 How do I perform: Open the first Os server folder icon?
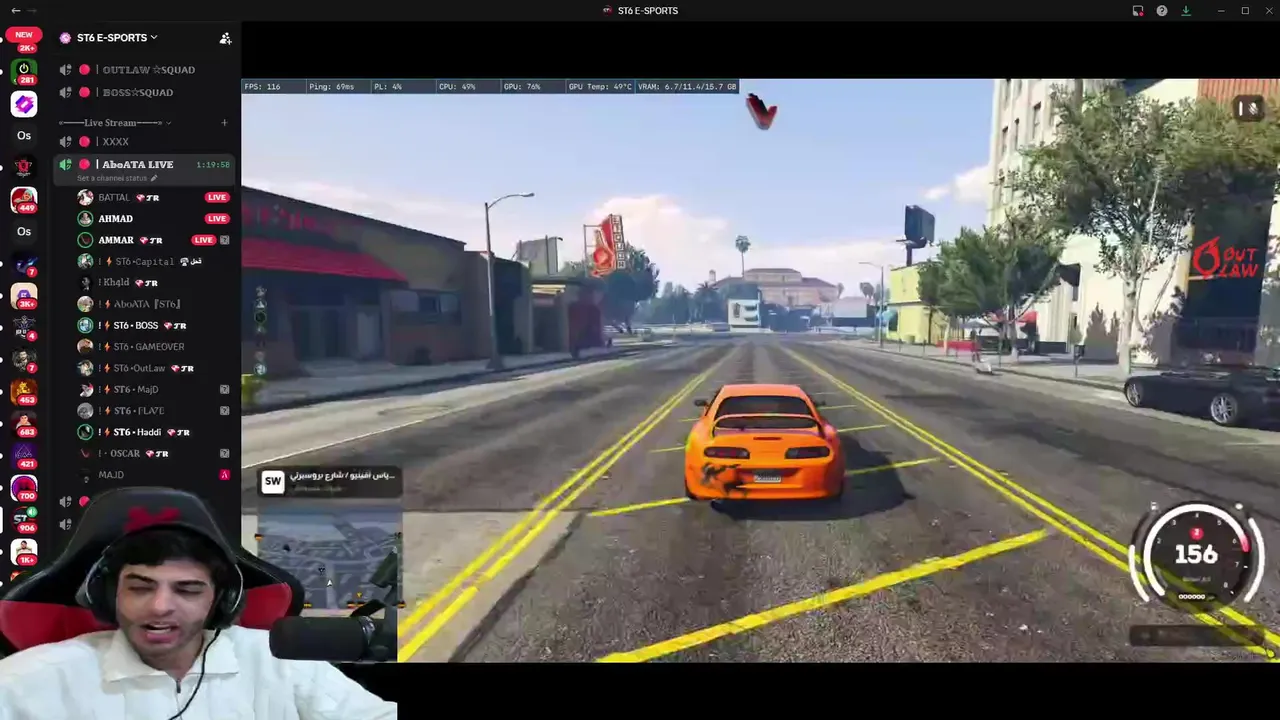[24, 136]
